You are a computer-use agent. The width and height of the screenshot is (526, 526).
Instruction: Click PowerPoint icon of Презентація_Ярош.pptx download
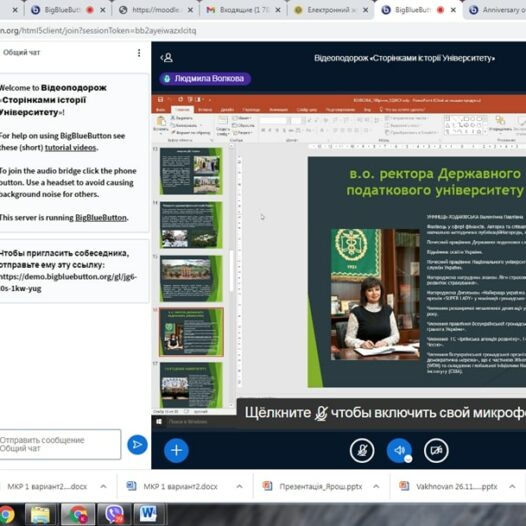(267, 486)
